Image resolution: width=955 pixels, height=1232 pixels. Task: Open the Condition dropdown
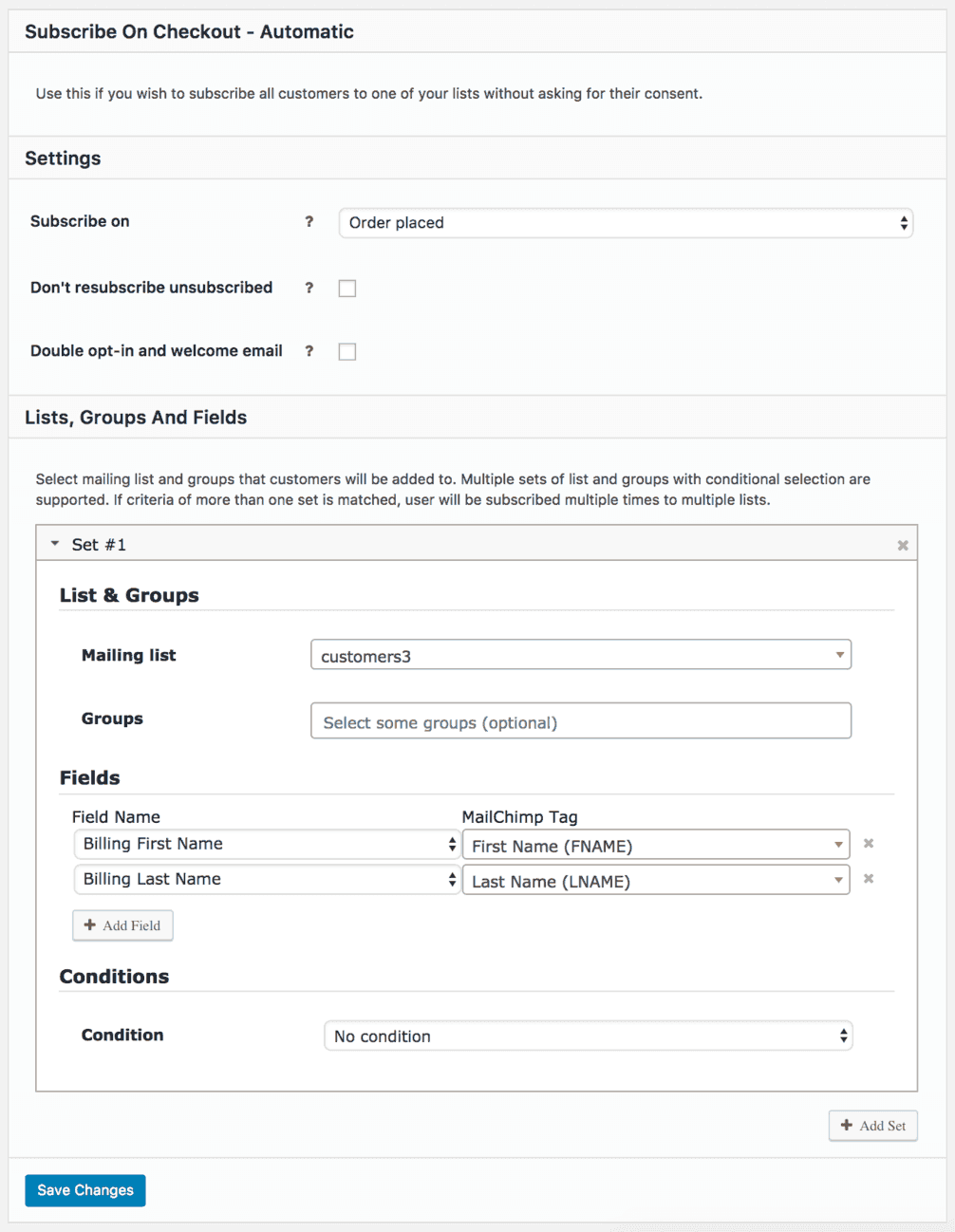point(588,1036)
